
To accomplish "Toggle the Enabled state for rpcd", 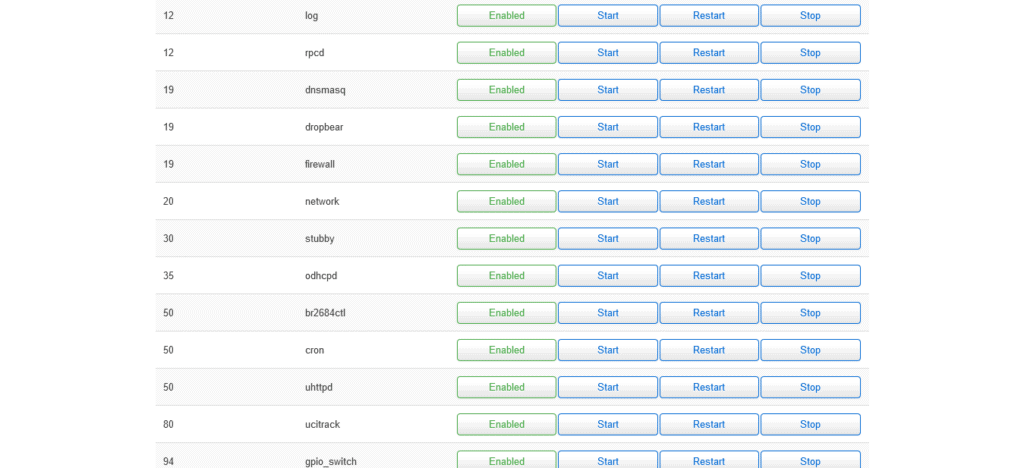I will coord(506,53).
